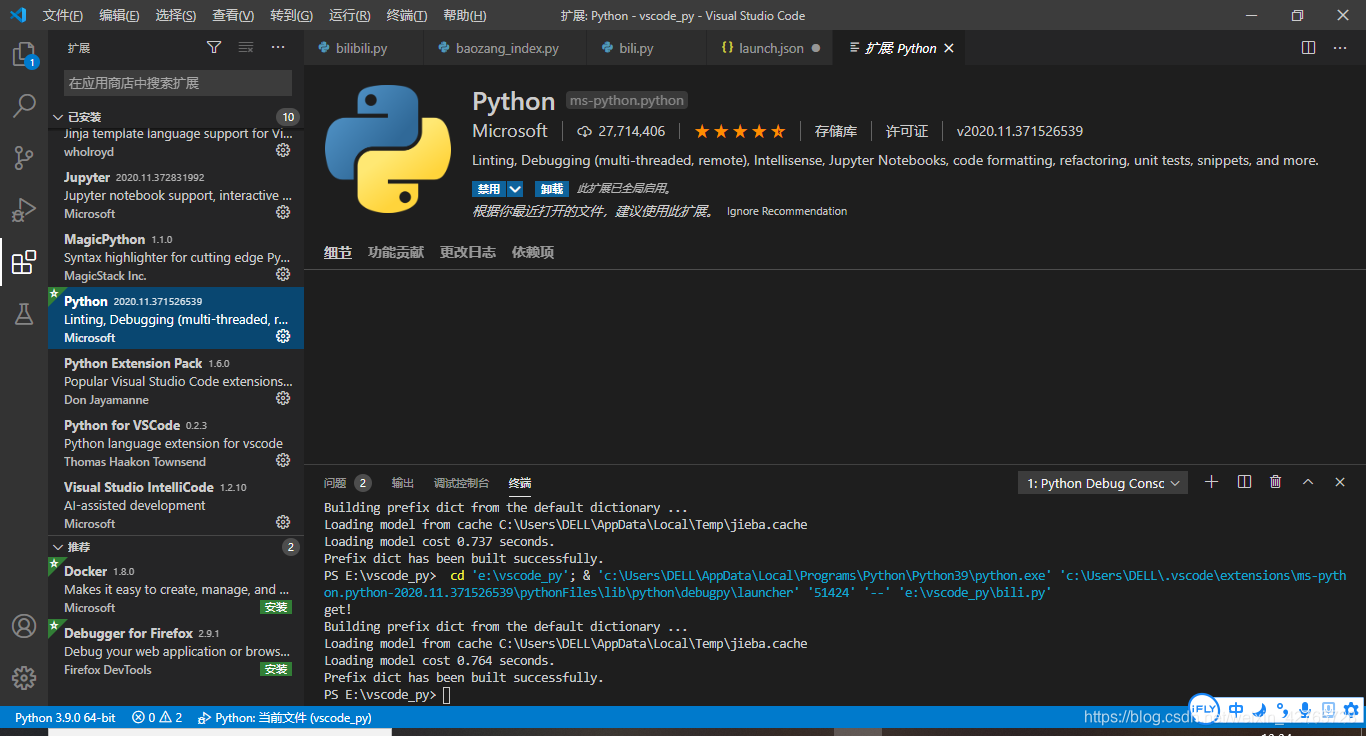Show the extension Changelog tab
This screenshot has width=1366, height=736.
pyautogui.click(x=468, y=252)
